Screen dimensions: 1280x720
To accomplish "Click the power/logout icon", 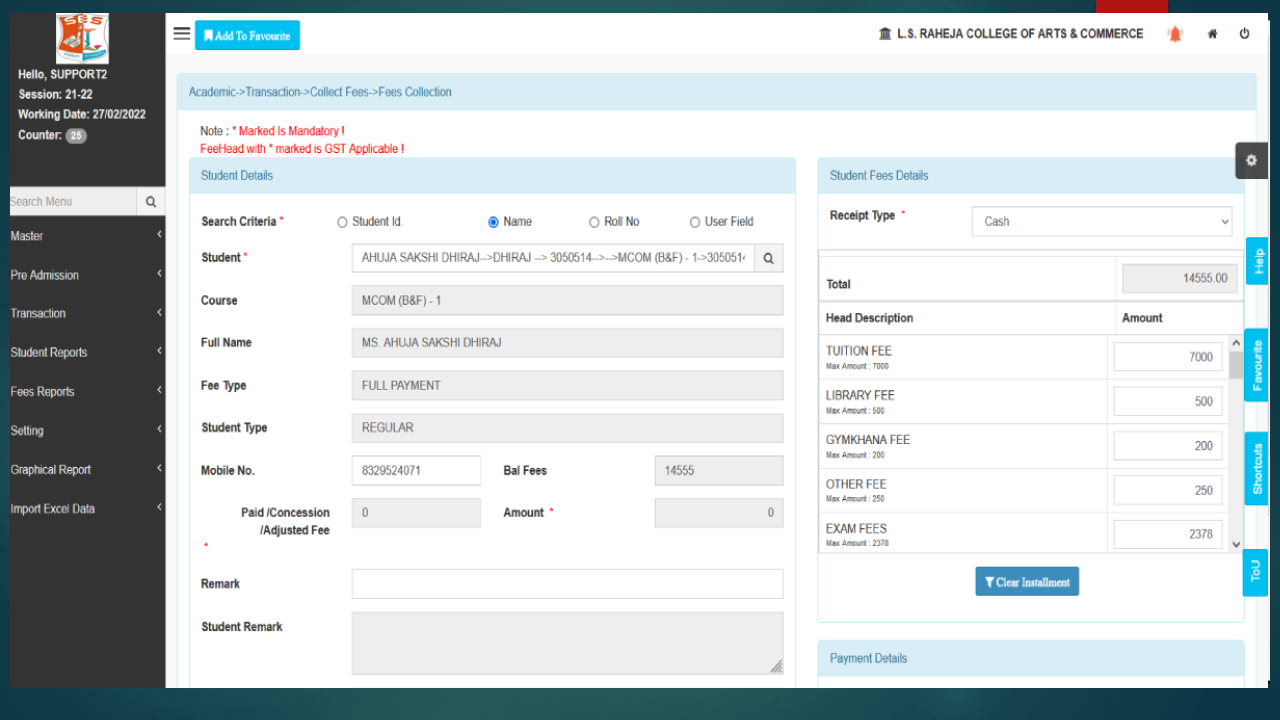I will click(x=1244, y=33).
